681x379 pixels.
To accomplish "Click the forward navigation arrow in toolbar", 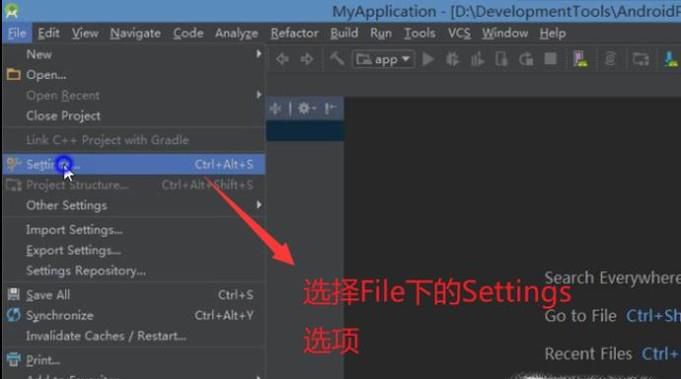I will [x=307, y=59].
